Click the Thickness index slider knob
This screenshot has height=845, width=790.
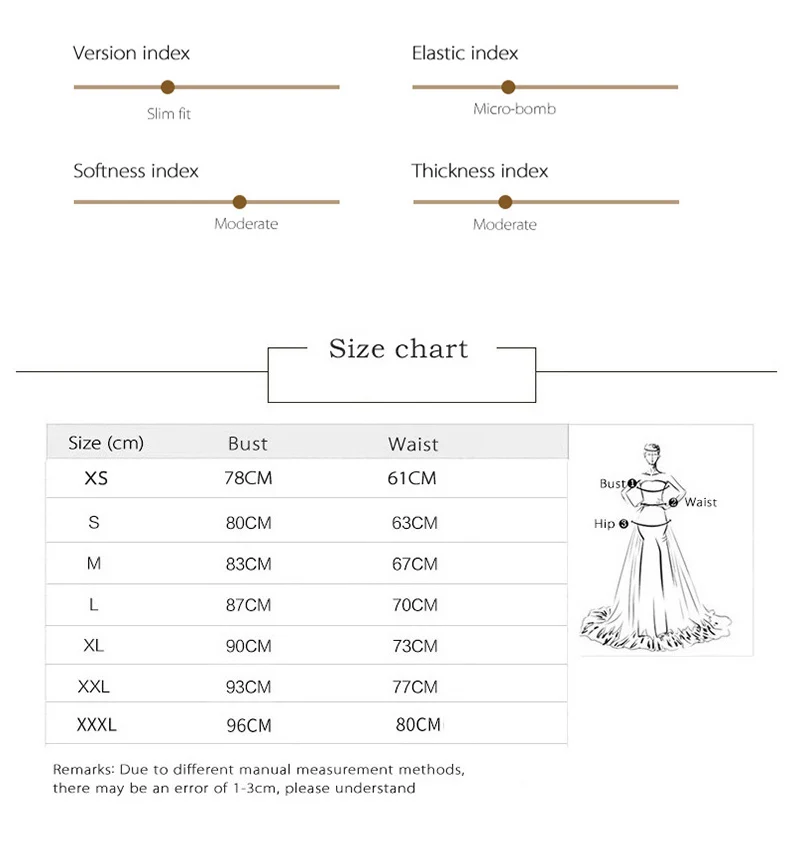click(505, 202)
